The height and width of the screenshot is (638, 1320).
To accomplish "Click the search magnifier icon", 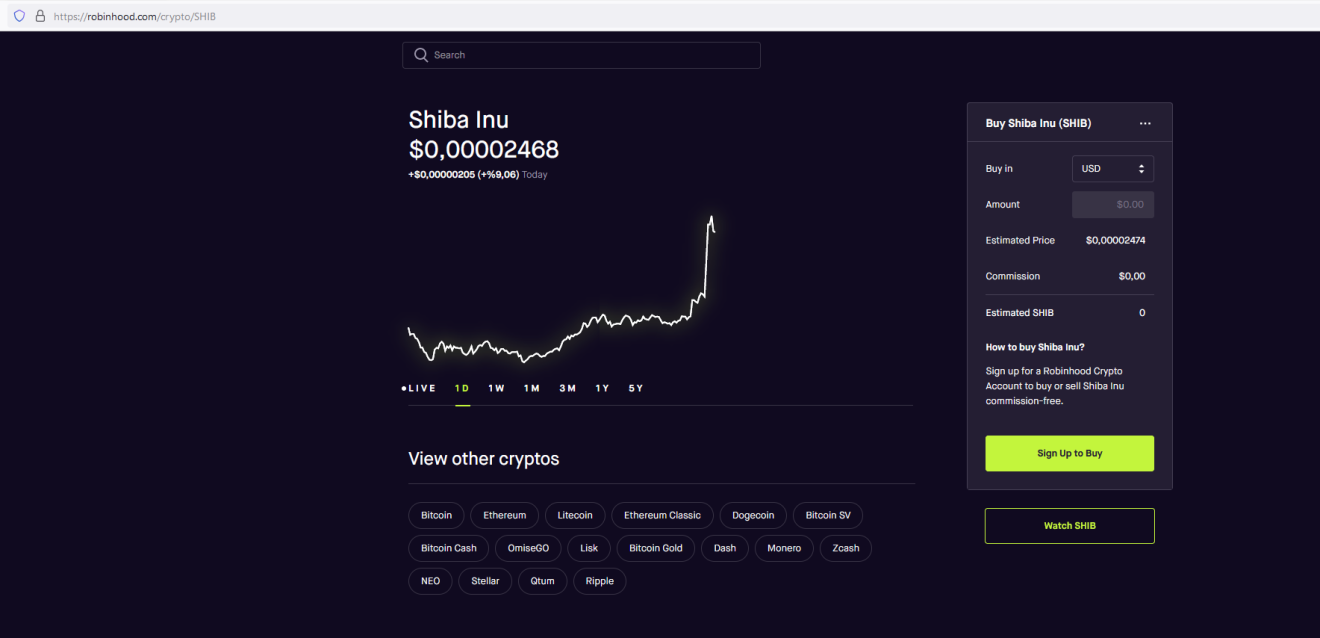I will pyautogui.click(x=421, y=55).
